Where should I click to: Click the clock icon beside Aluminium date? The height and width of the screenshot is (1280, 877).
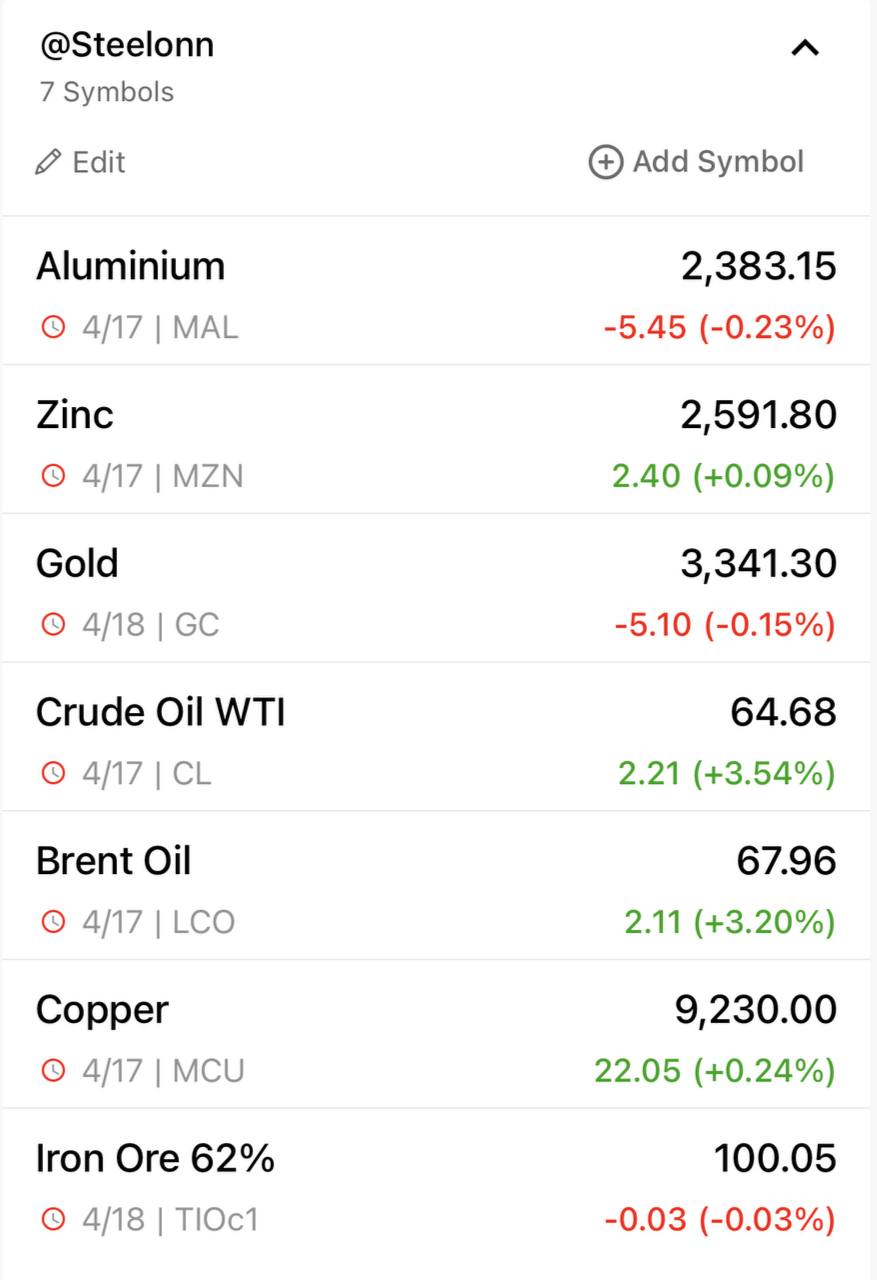point(53,327)
